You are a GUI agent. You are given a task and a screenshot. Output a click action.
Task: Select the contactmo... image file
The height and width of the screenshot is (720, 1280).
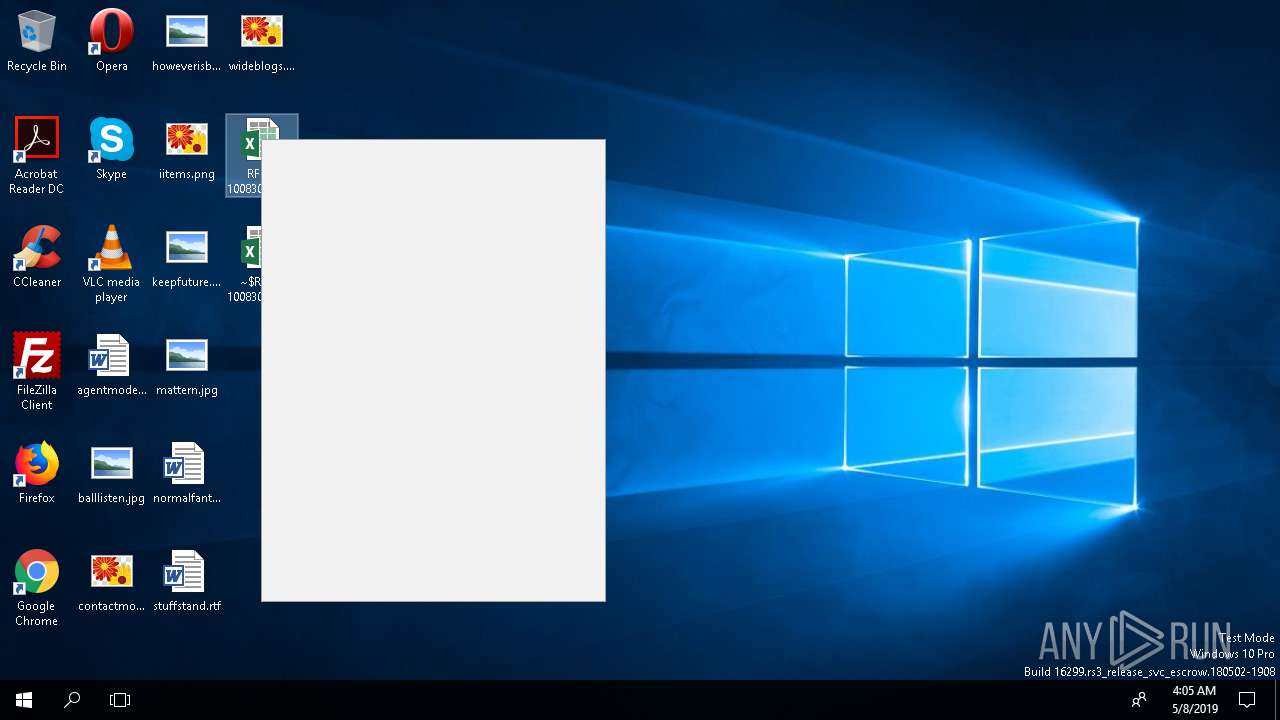pos(111,581)
